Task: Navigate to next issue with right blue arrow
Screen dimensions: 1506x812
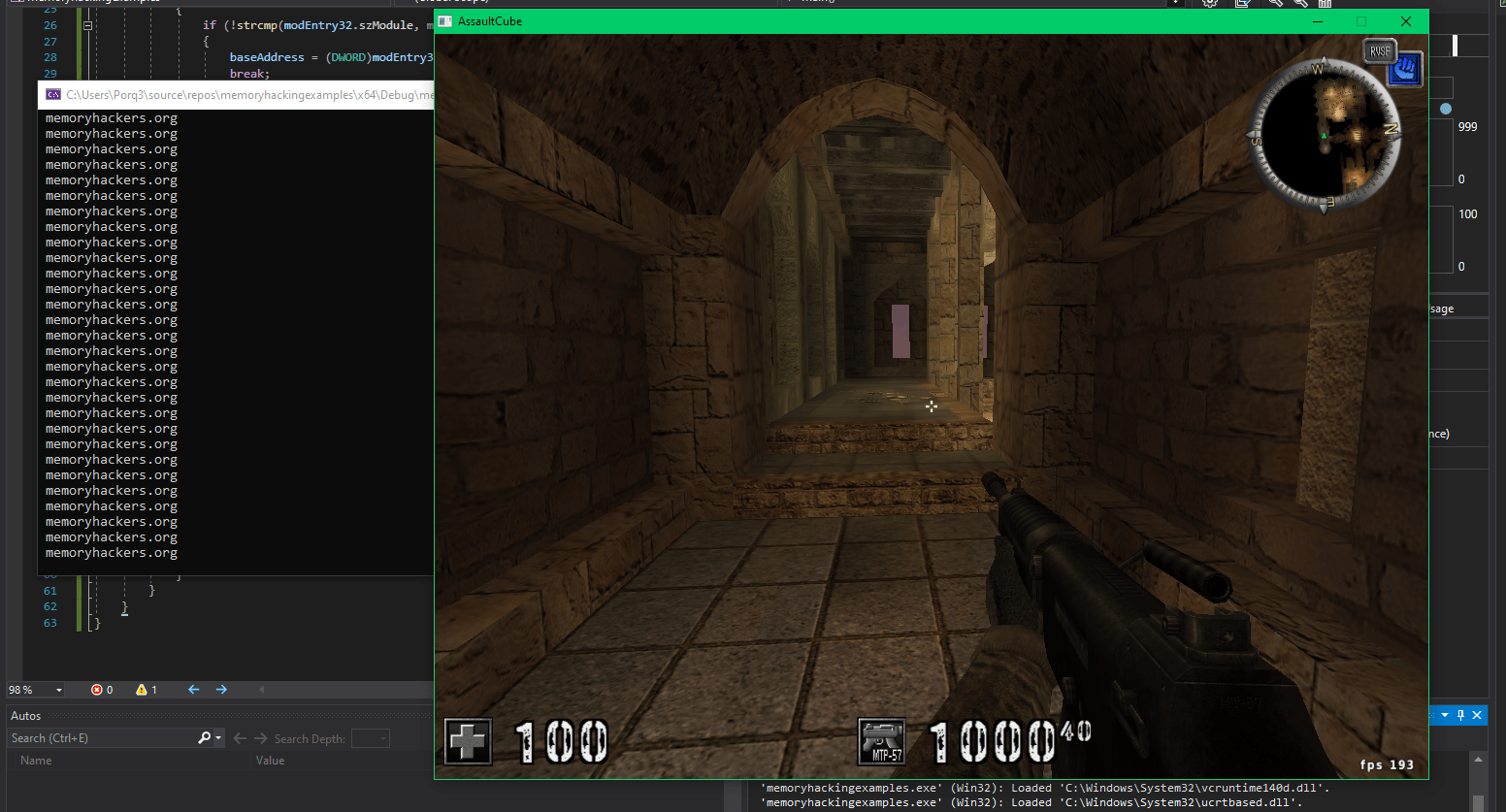Action: [221, 690]
